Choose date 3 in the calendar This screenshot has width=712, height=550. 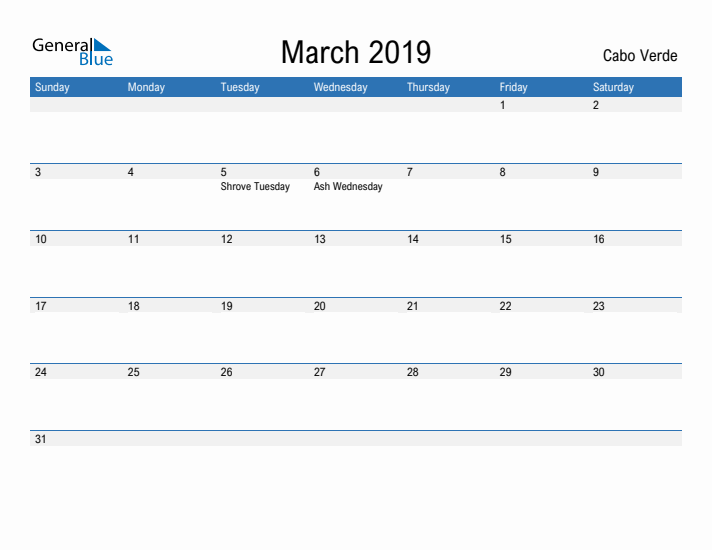(x=38, y=172)
